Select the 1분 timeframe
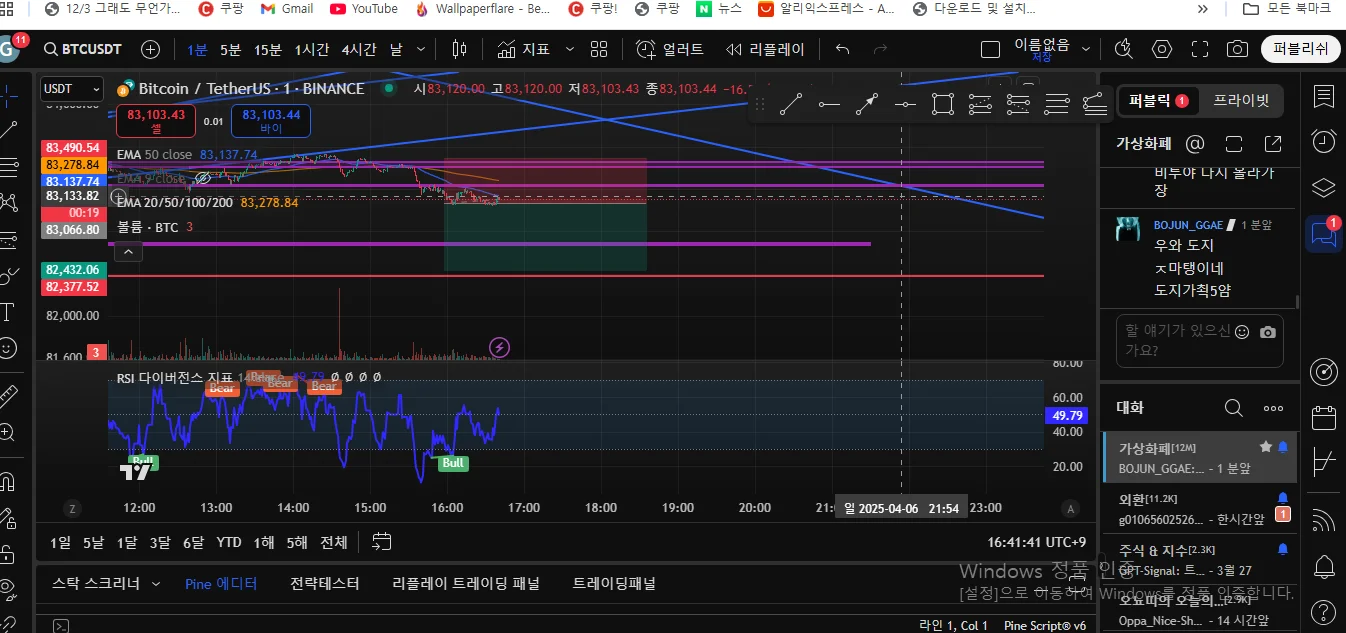Viewport: 1346px width, 633px height. [197, 49]
